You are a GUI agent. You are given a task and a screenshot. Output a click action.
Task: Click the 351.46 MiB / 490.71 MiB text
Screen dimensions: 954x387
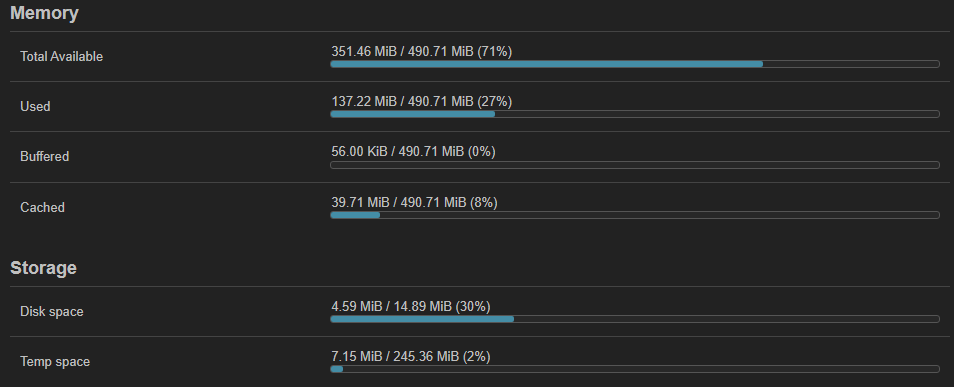click(x=402, y=52)
